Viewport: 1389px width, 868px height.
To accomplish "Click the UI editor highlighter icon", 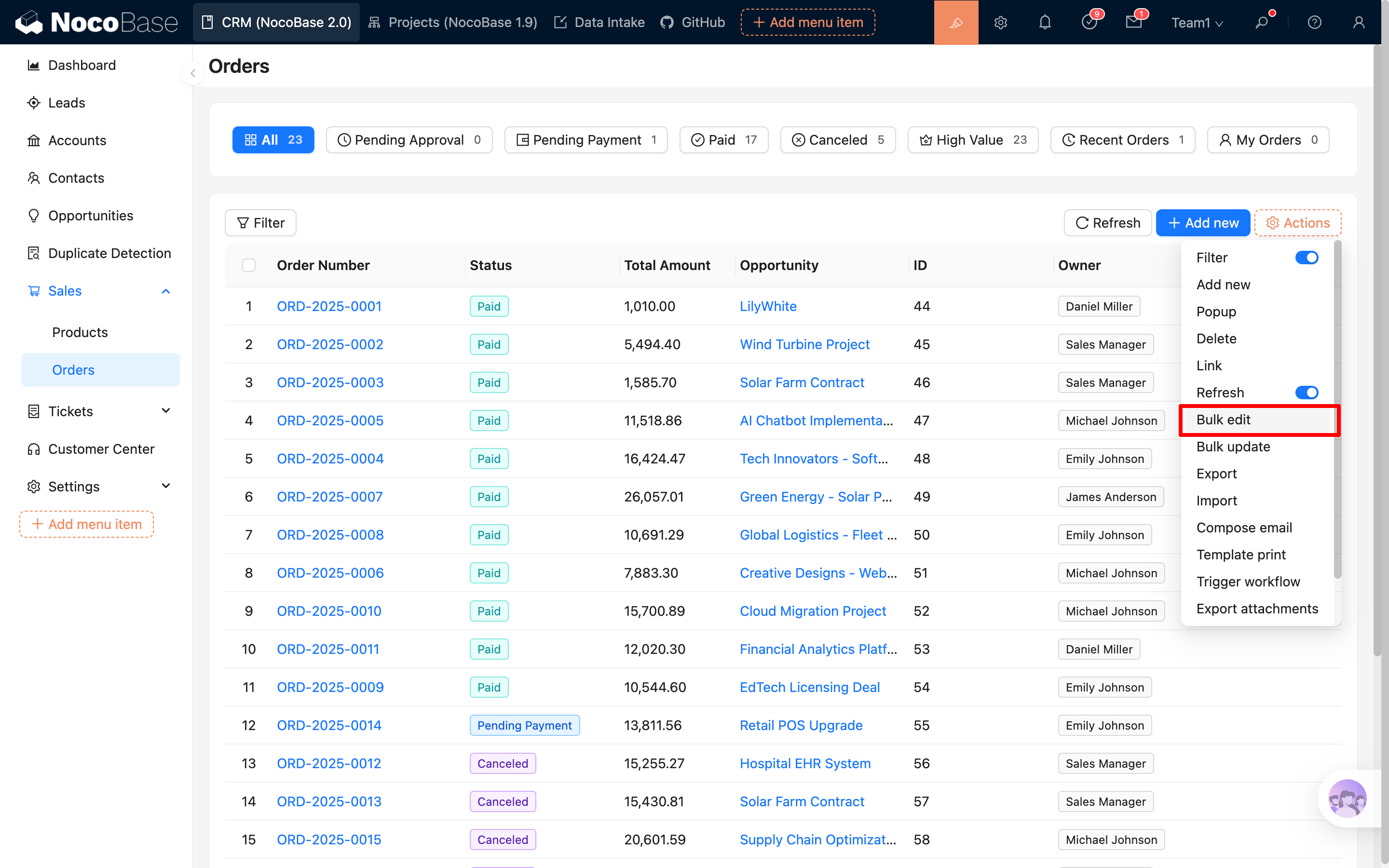I will [955, 22].
